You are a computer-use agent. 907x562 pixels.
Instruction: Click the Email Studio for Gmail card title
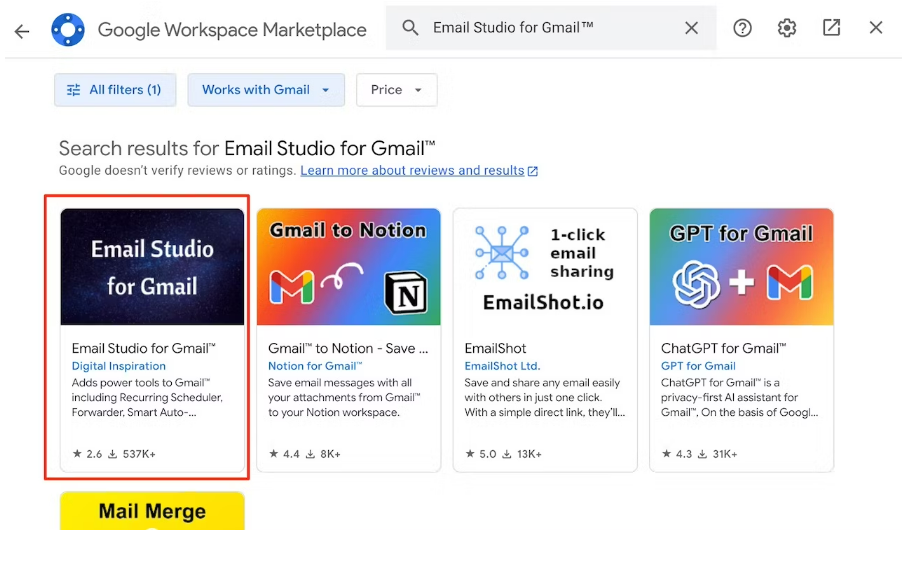pyautogui.click(x=143, y=348)
